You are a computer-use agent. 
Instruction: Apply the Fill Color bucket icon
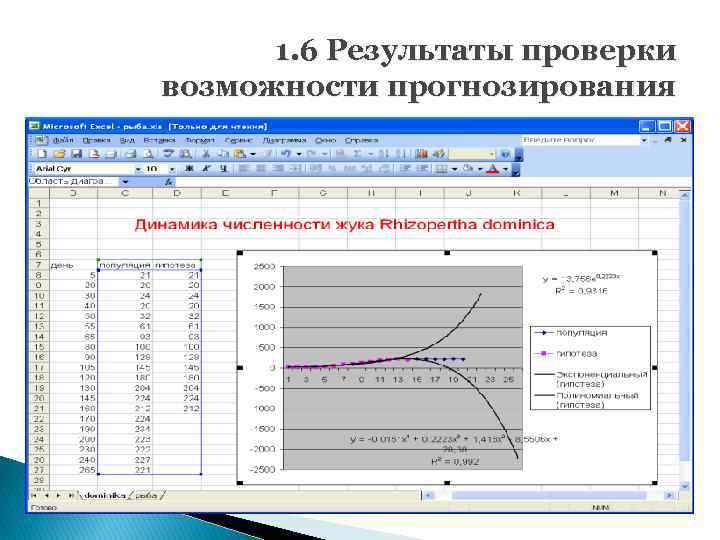coord(468,169)
